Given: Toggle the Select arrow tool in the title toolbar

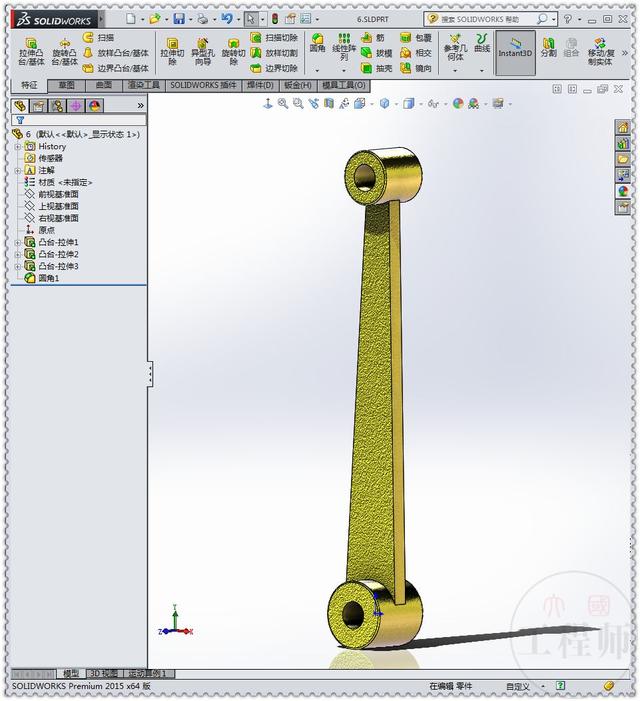Looking at the screenshot, I should tap(251, 19).
